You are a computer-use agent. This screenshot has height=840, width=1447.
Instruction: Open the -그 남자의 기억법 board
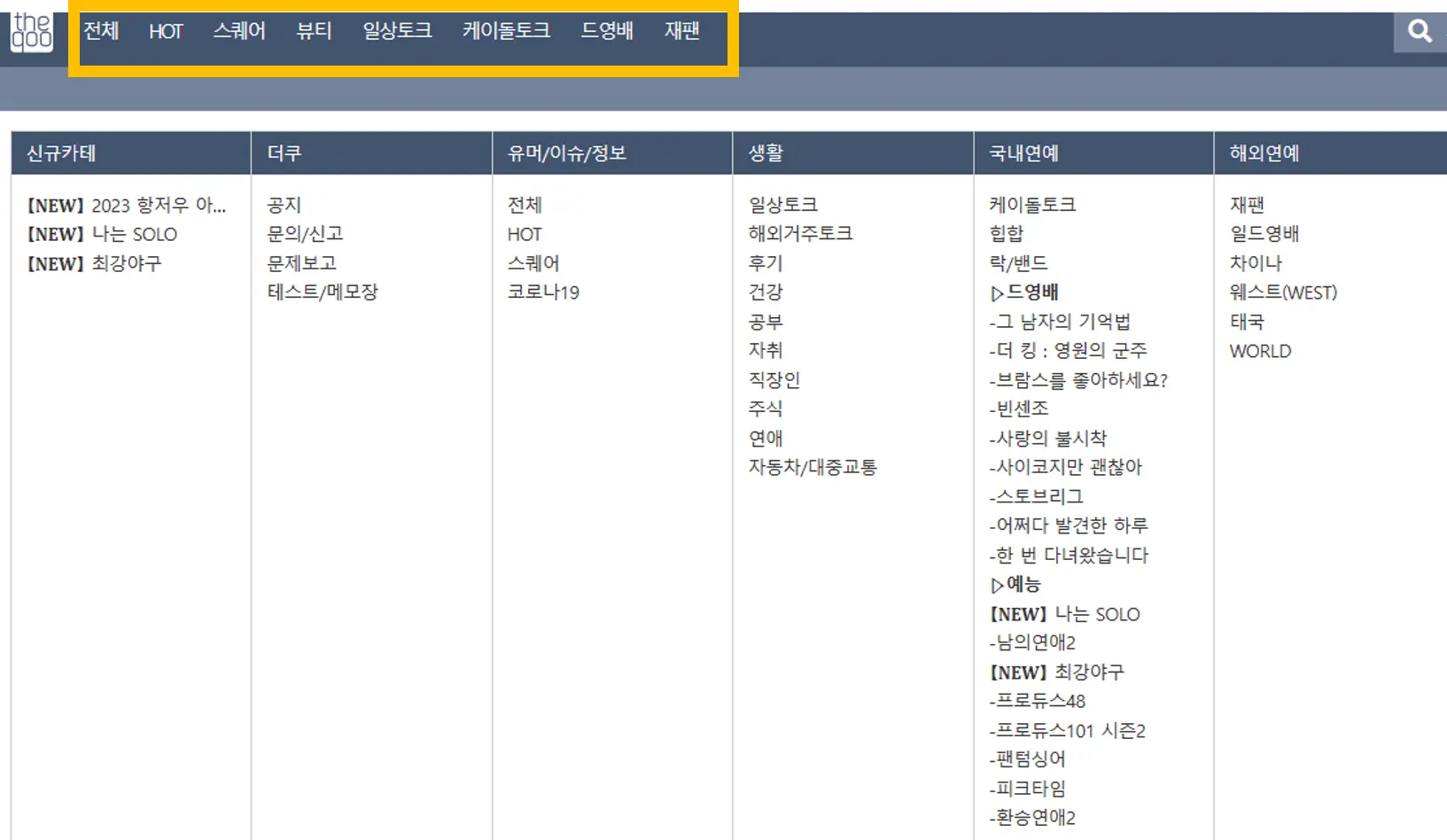tap(1060, 322)
